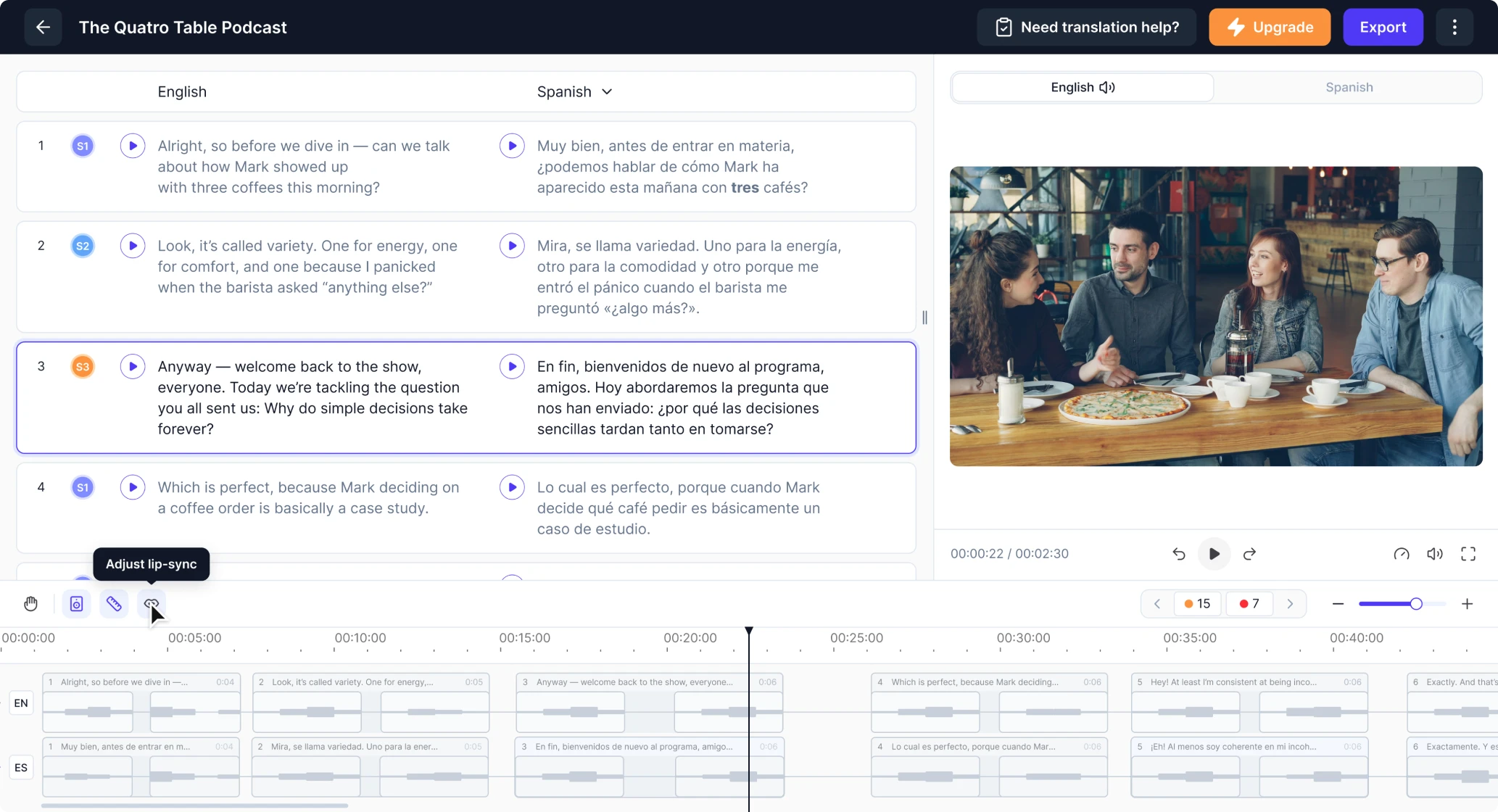Open the Spanish language dropdown
This screenshot has width=1498, height=812.
point(575,92)
